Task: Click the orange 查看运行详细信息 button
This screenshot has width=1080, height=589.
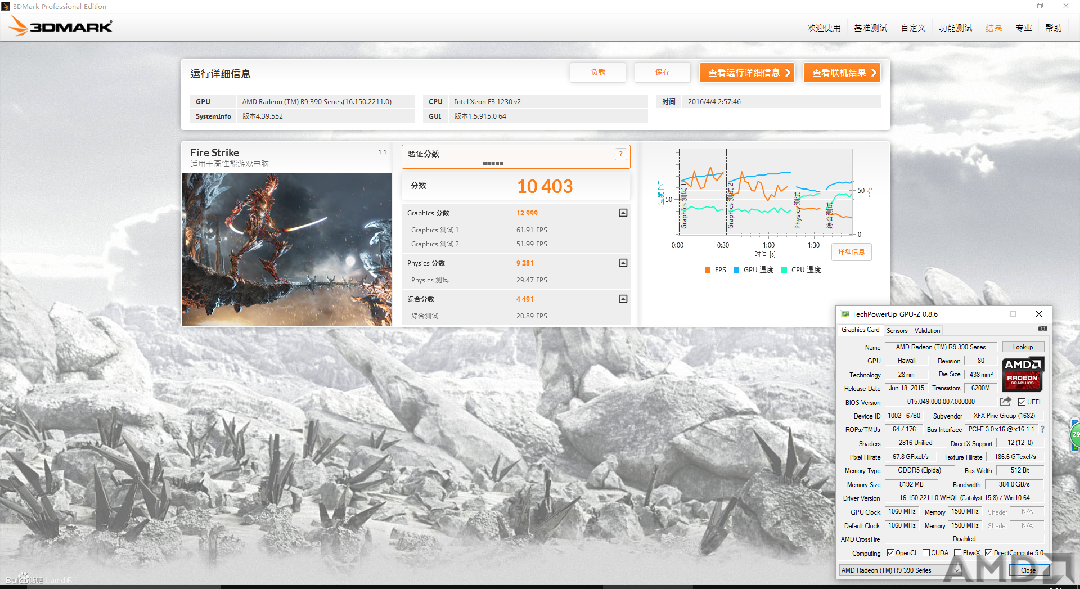Action: point(747,72)
